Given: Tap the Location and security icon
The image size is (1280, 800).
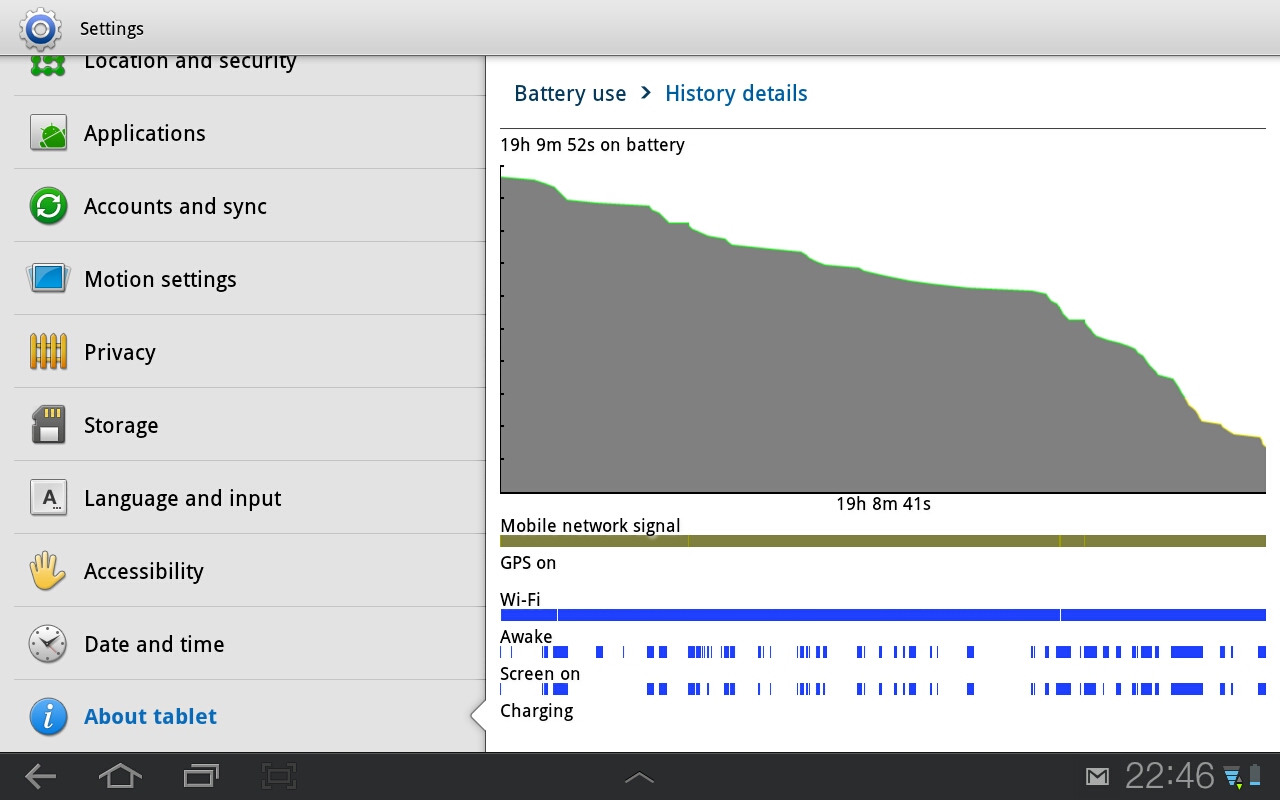Looking at the screenshot, I should (49, 66).
